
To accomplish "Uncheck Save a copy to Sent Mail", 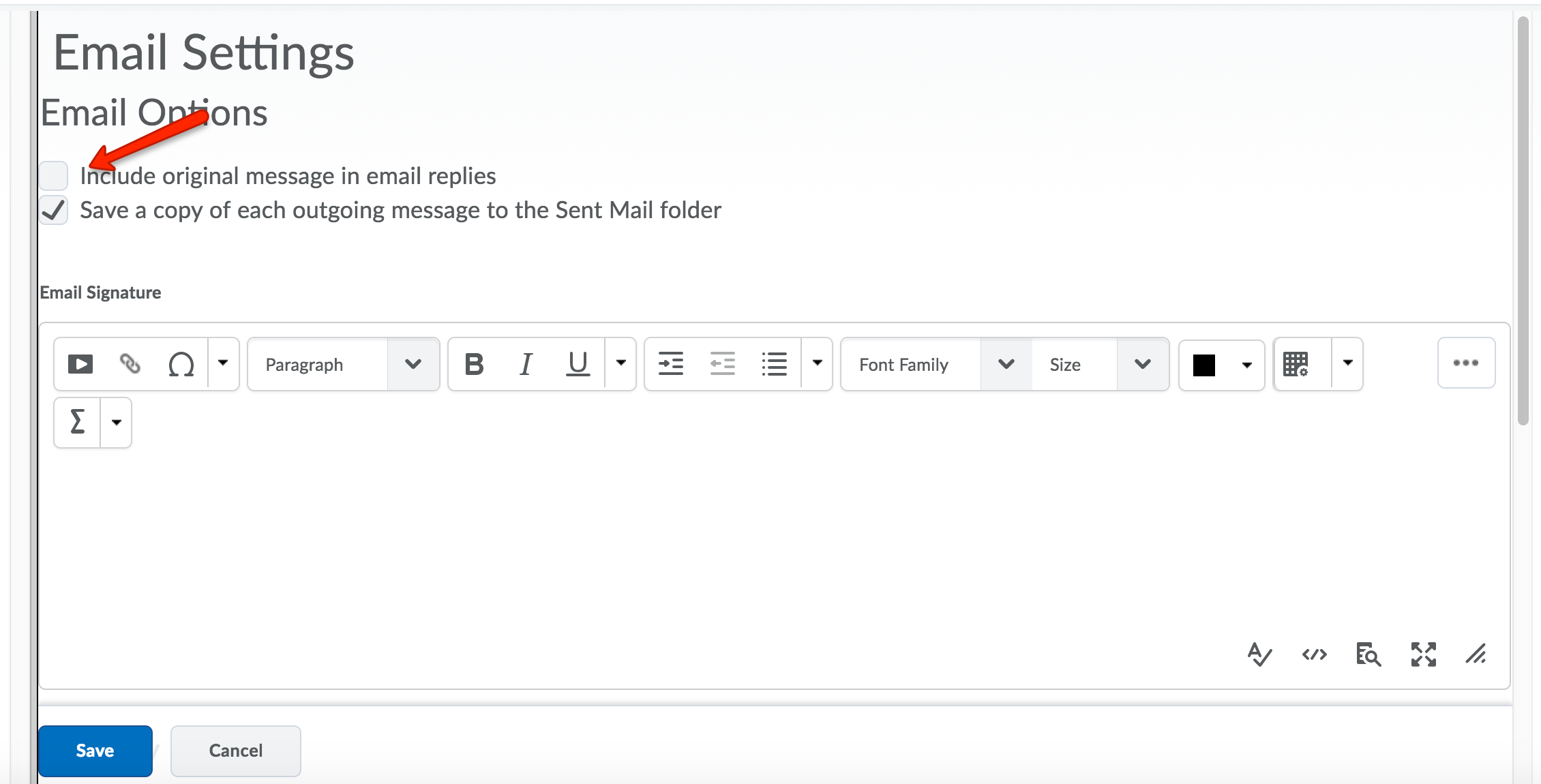I will coord(53,210).
